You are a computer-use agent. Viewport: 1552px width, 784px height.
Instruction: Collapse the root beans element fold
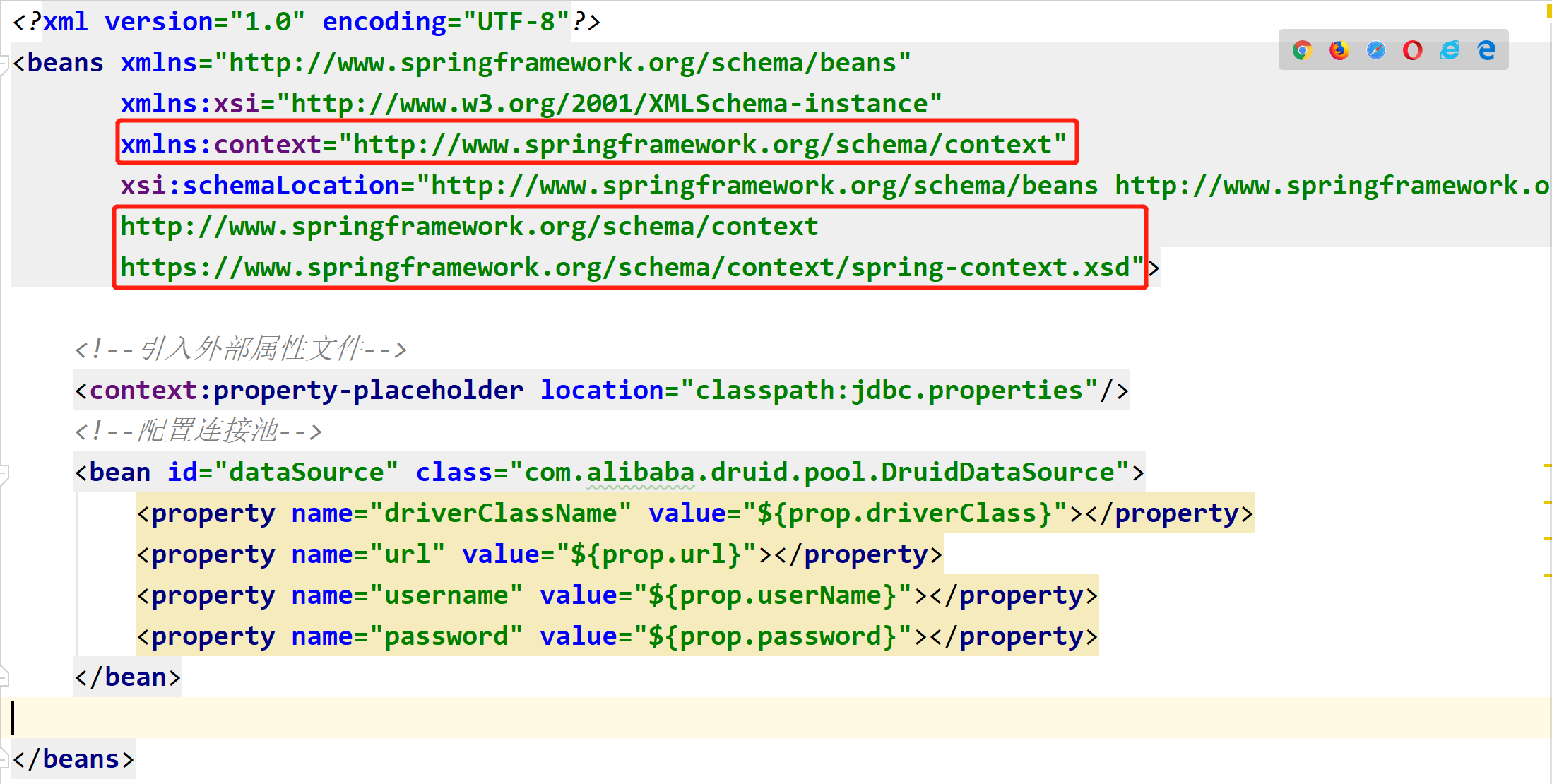click(4, 64)
